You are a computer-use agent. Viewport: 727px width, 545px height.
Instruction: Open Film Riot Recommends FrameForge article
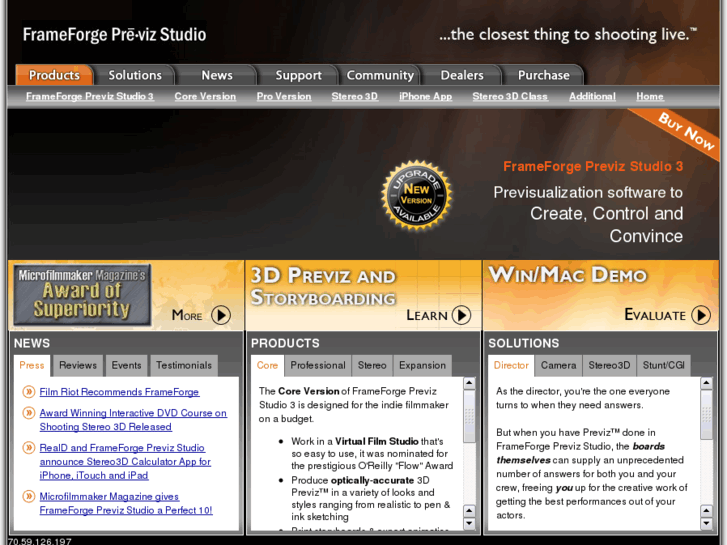click(x=119, y=392)
